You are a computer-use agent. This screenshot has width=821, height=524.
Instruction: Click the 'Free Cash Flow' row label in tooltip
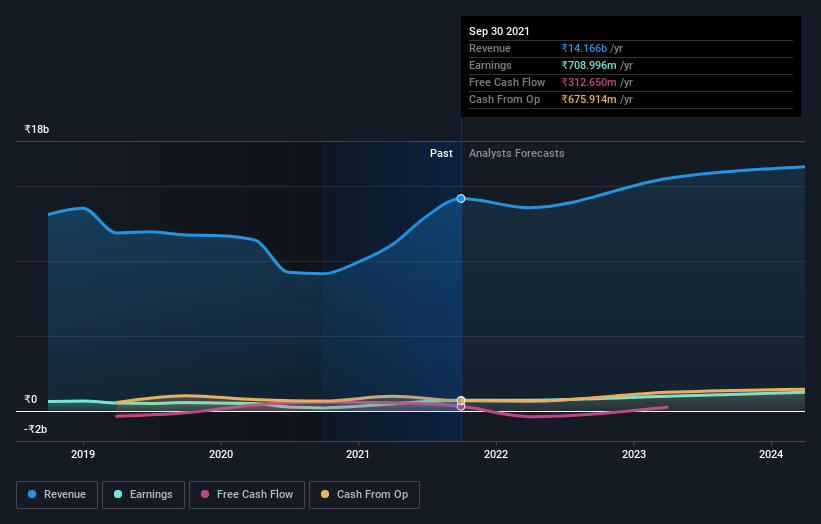507,82
